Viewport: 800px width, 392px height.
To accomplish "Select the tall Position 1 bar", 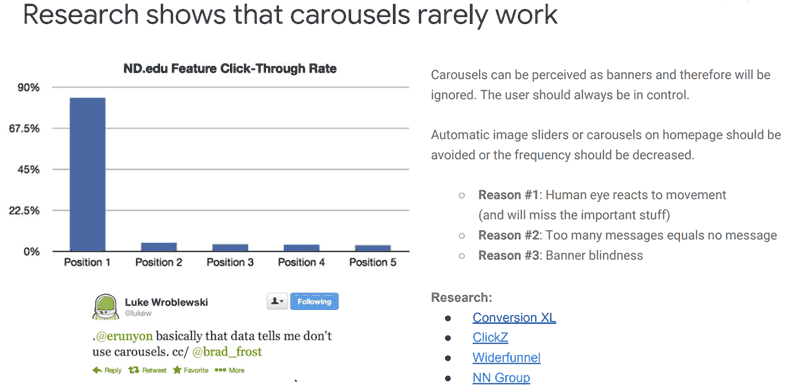I will (x=87, y=175).
